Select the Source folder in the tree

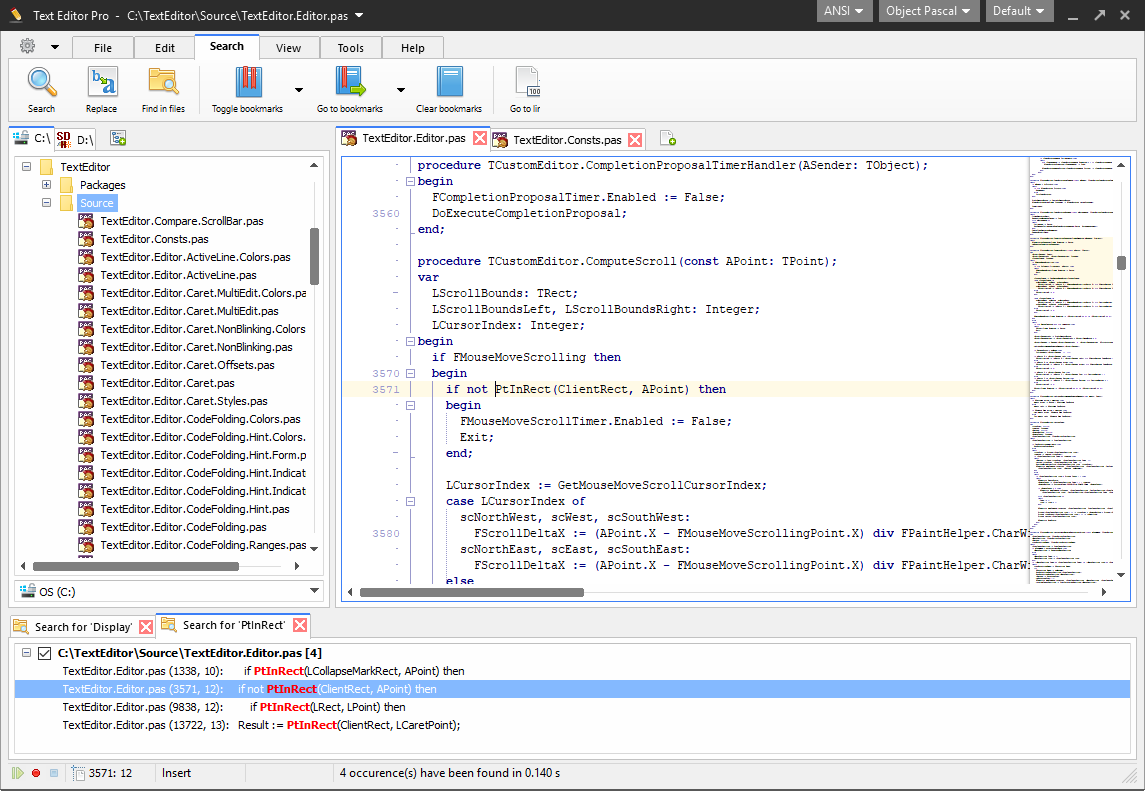coord(97,203)
